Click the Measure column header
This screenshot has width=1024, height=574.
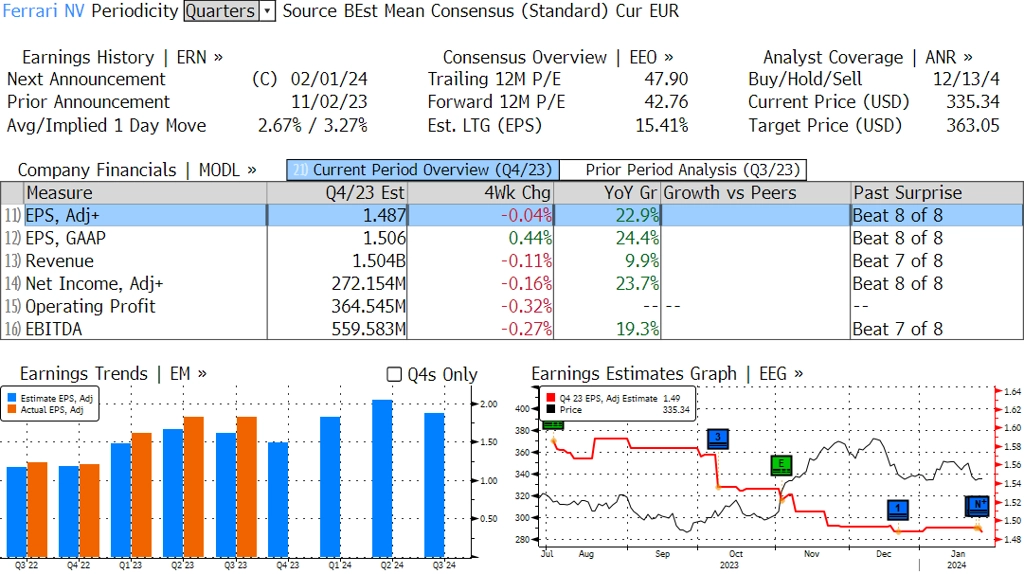pyautogui.click(x=145, y=193)
